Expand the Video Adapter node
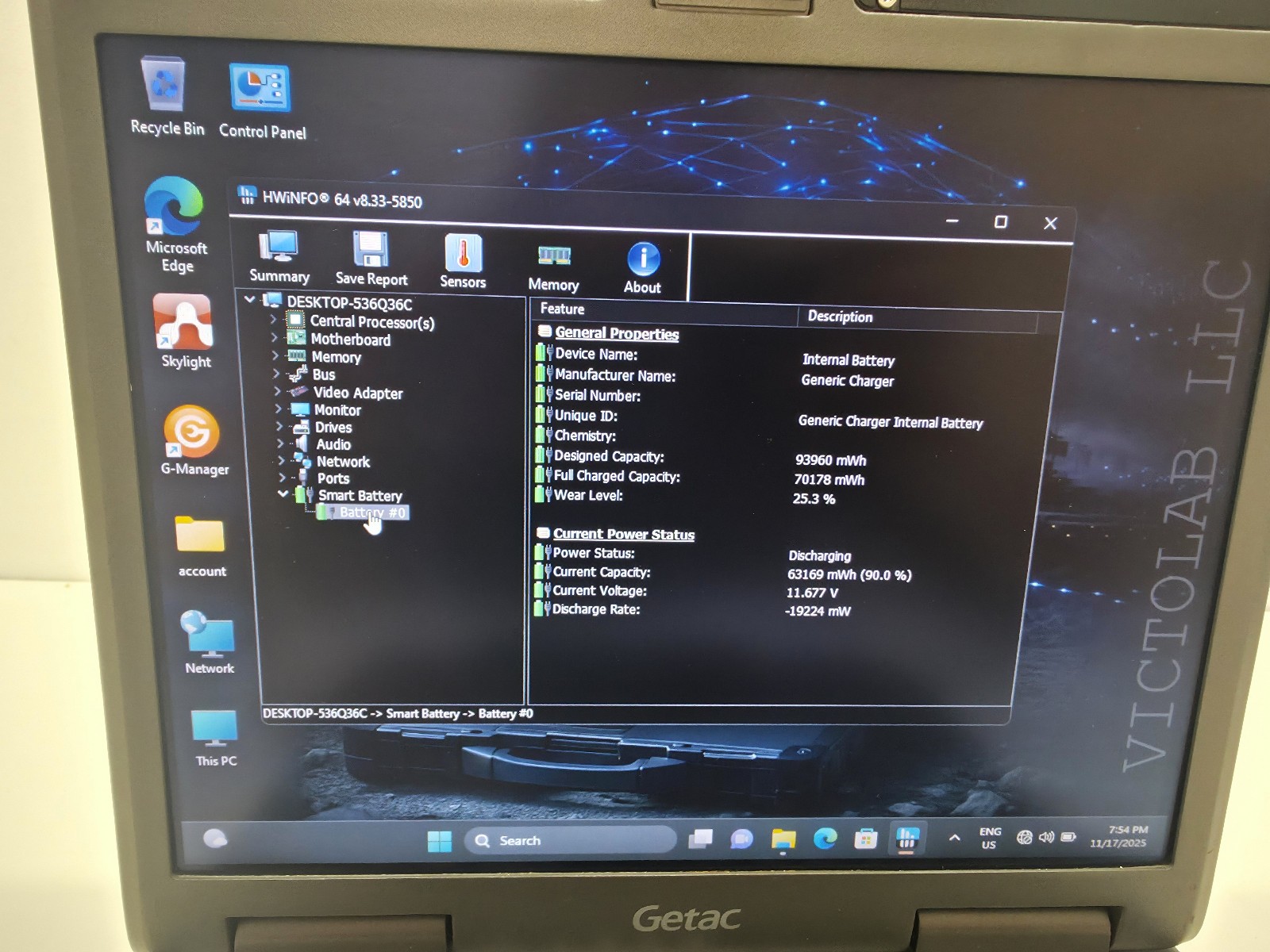Screen dimensions: 1270x952 coord(277,390)
